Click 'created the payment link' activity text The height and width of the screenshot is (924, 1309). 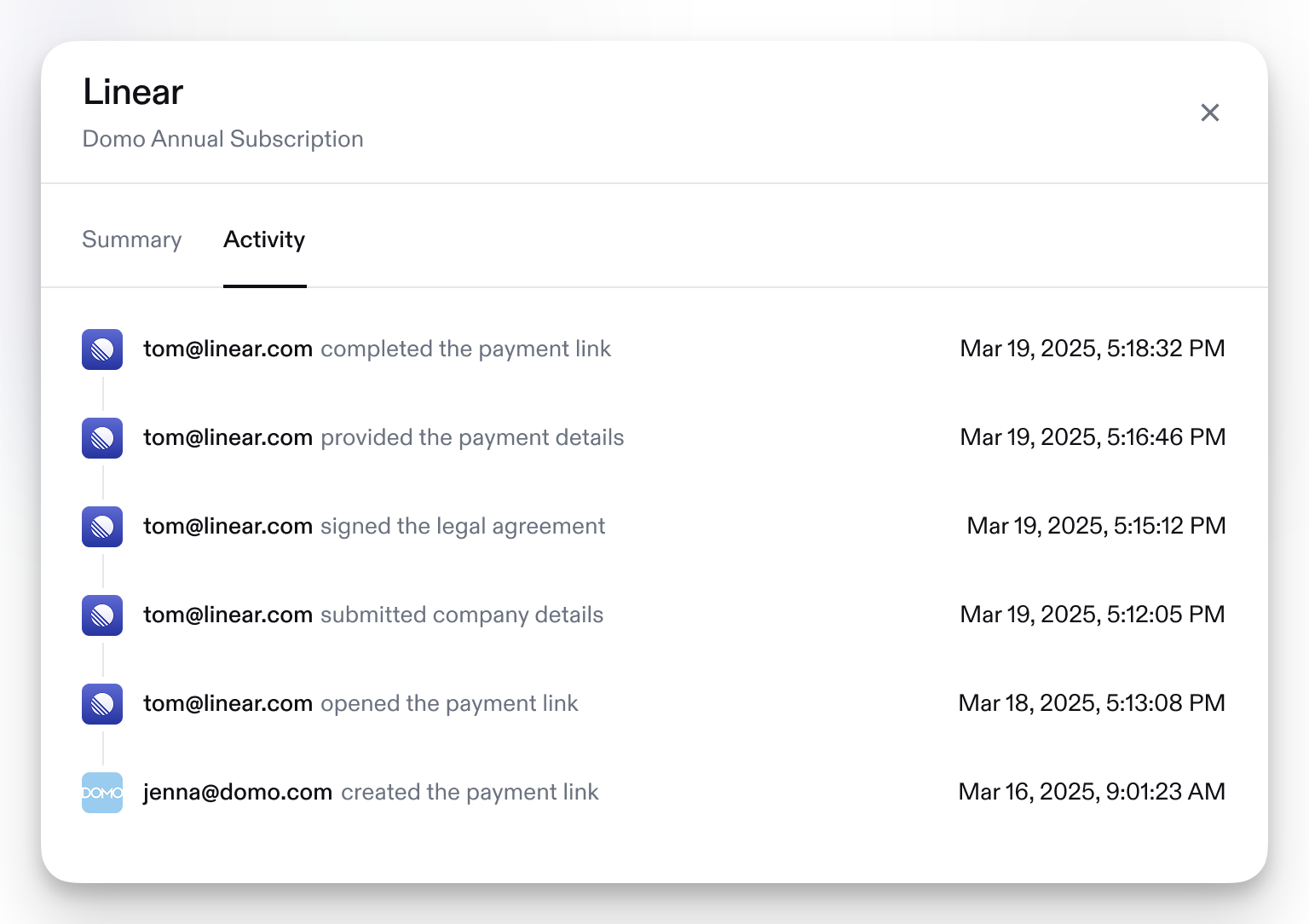(x=470, y=792)
